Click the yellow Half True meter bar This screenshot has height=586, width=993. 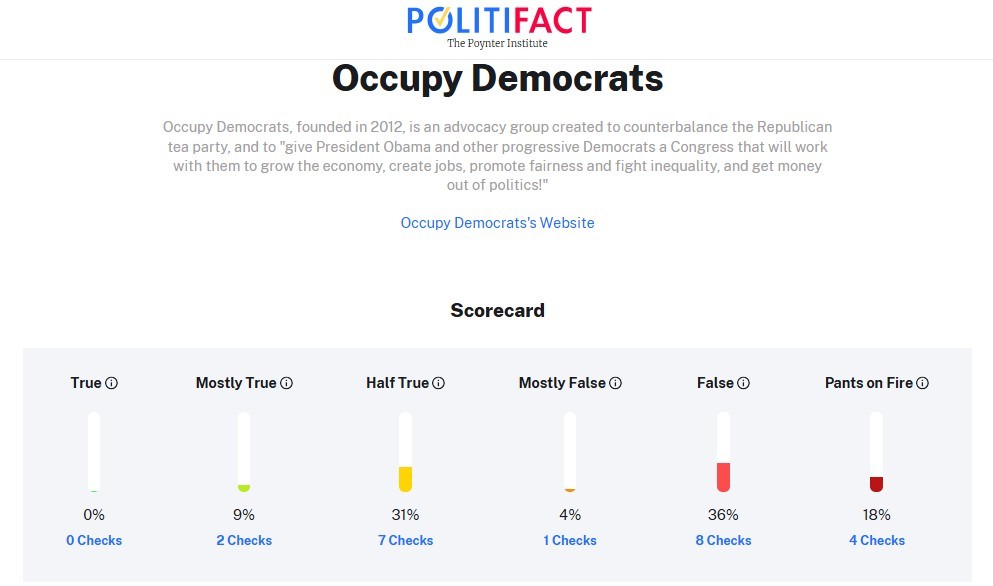[405, 452]
